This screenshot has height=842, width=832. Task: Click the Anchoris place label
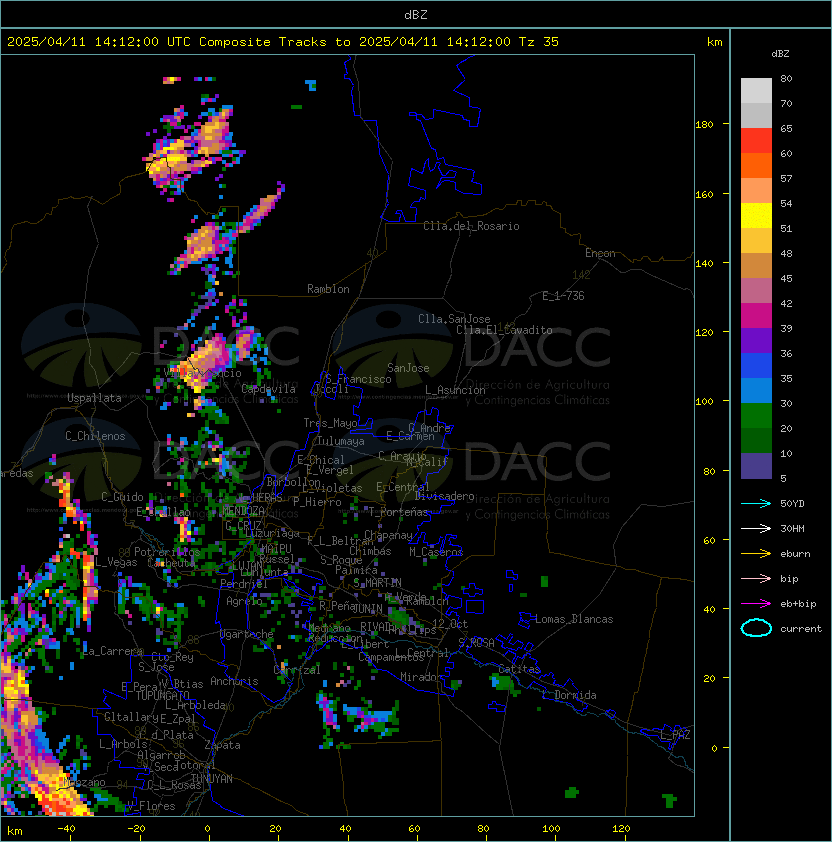234,681
